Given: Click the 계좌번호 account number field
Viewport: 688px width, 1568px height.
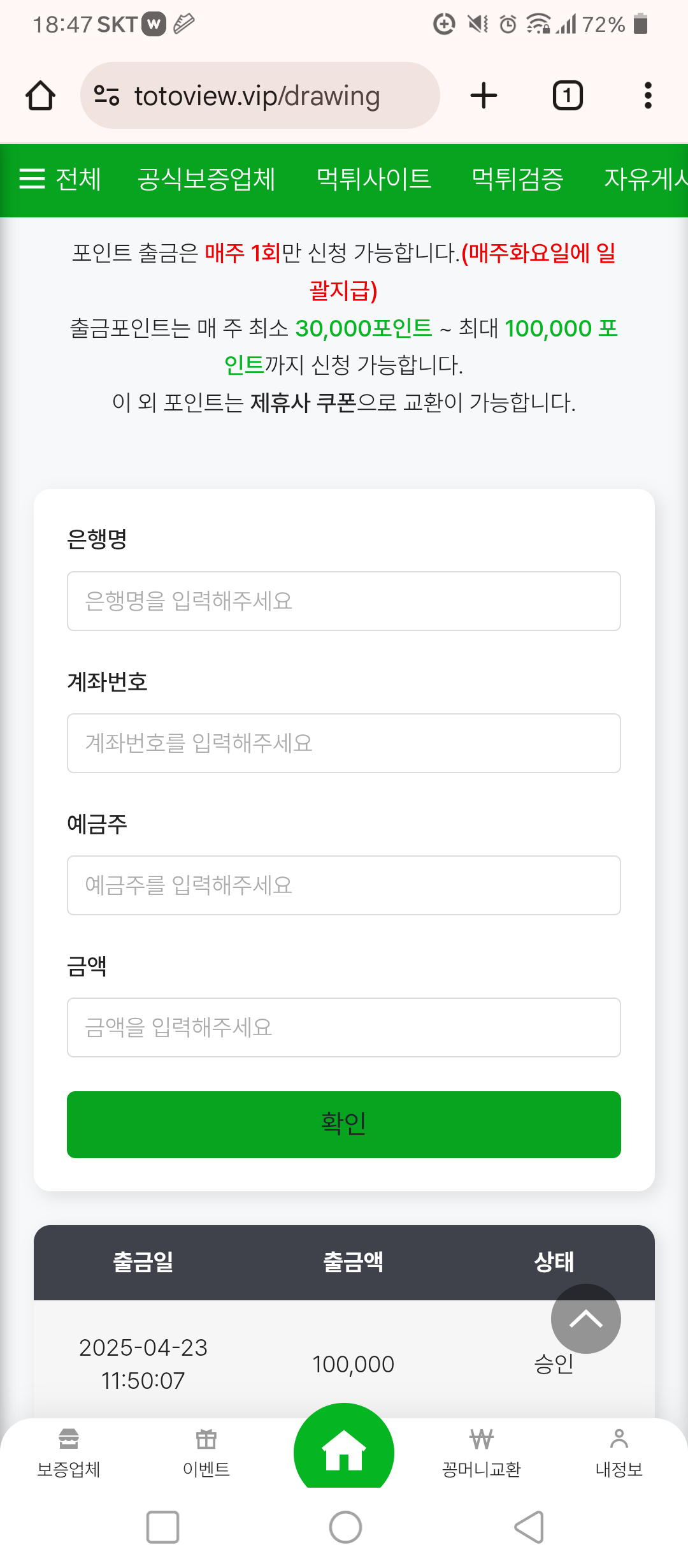Looking at the screenshot, I should [x=344, y=743].
